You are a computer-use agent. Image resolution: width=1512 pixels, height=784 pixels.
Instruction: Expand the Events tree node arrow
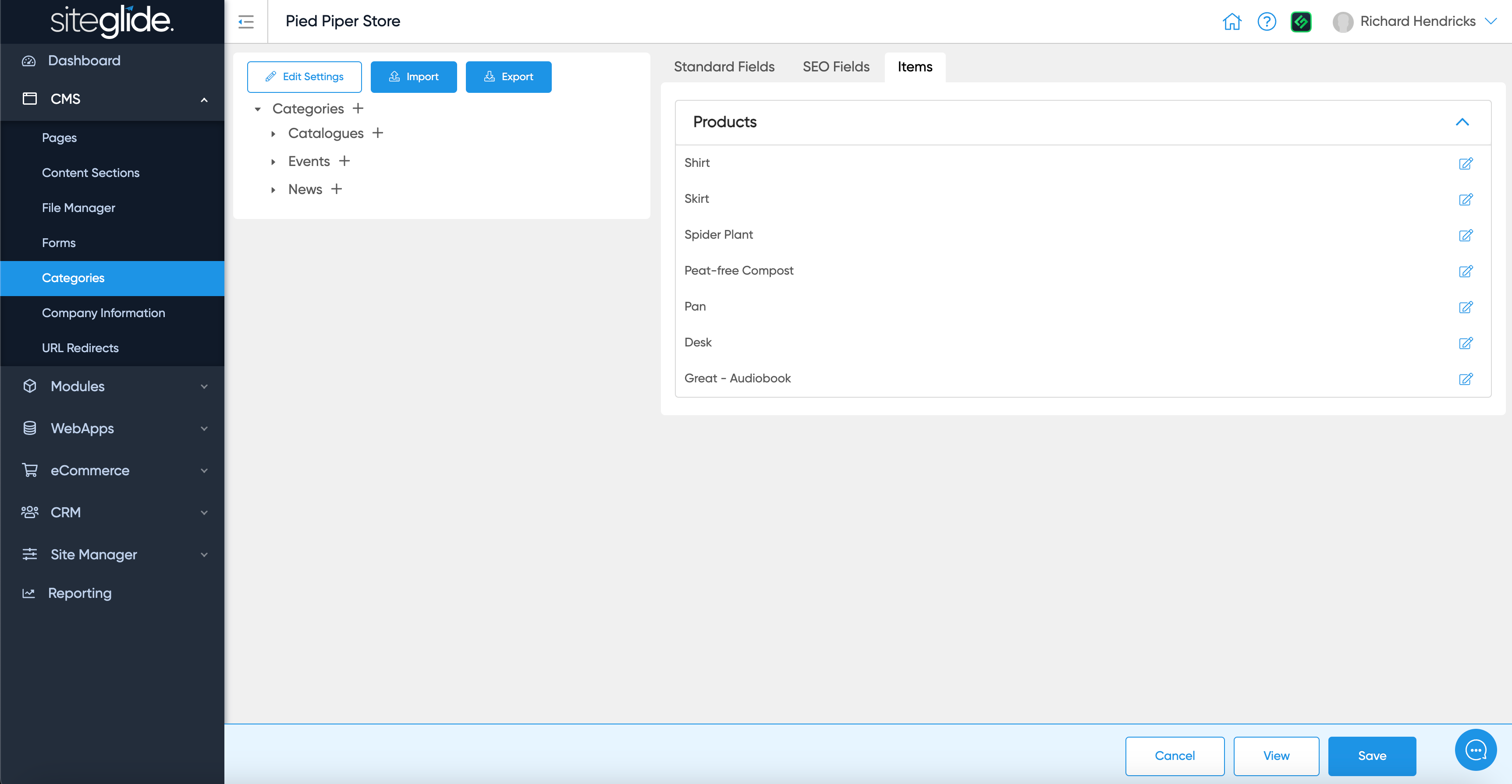[x=273, y=162]
